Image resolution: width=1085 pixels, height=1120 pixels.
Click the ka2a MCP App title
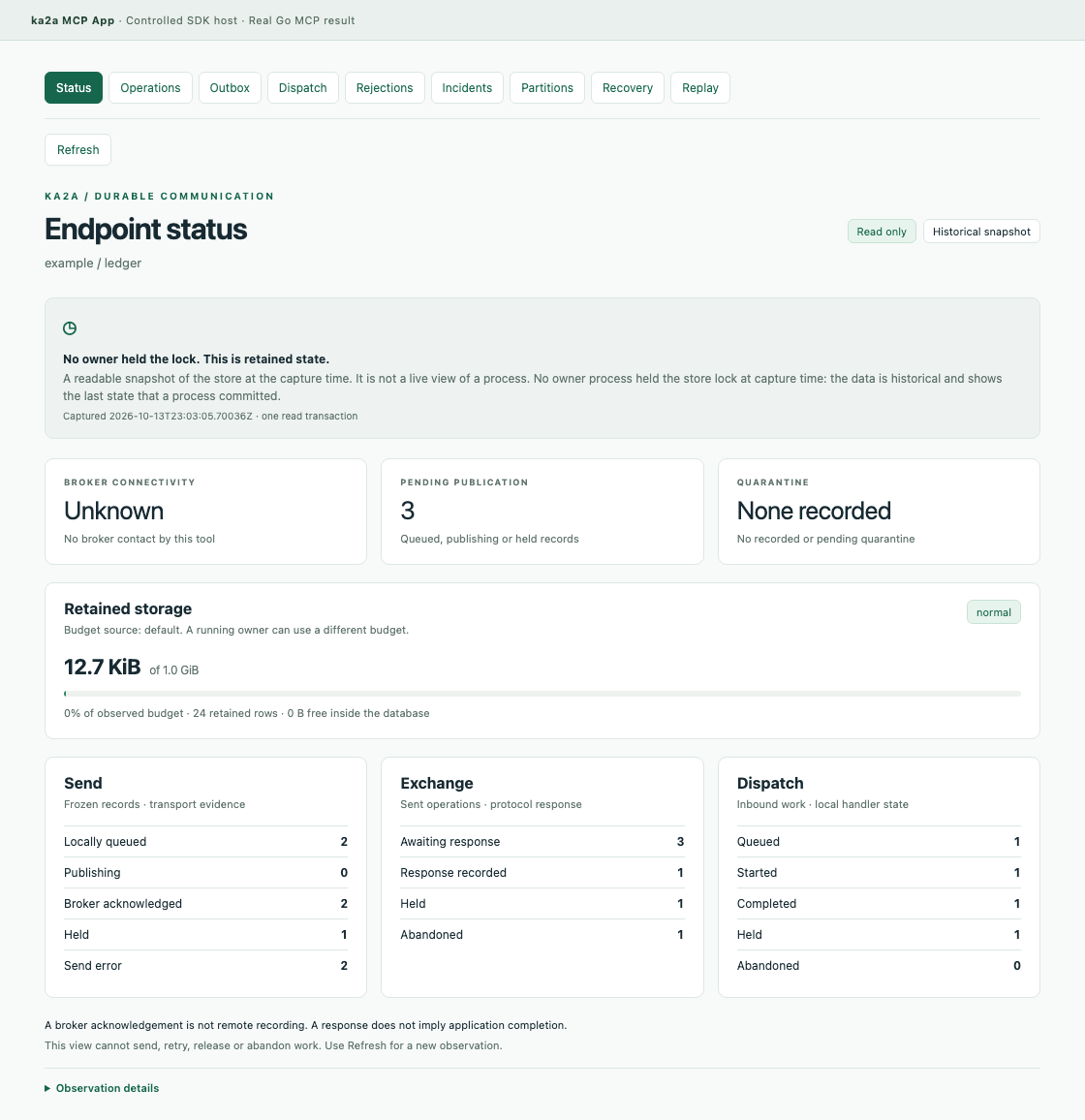pos(73,20)
